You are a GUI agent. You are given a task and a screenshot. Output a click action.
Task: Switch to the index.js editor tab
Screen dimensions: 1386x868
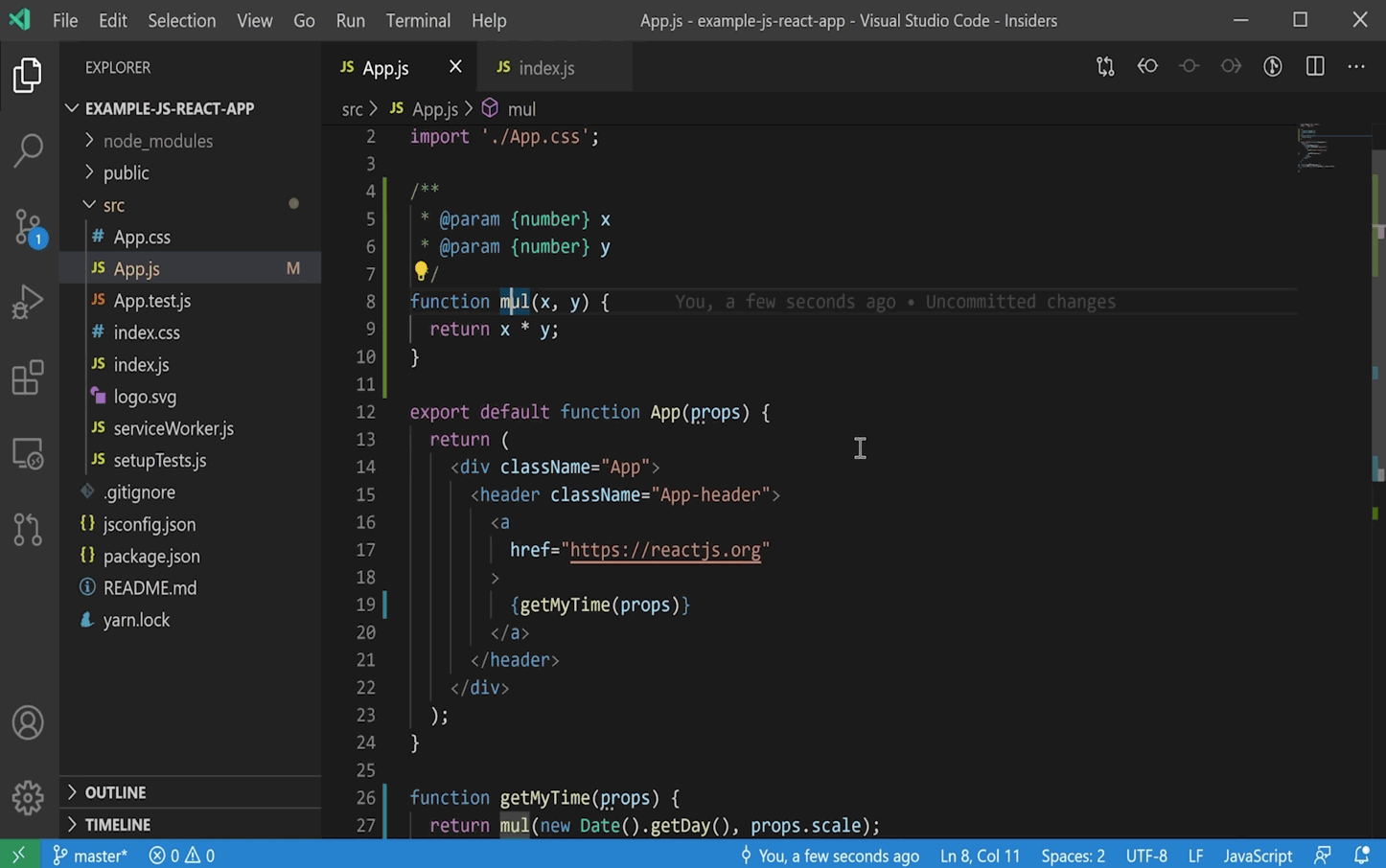(x=545, y=68)
